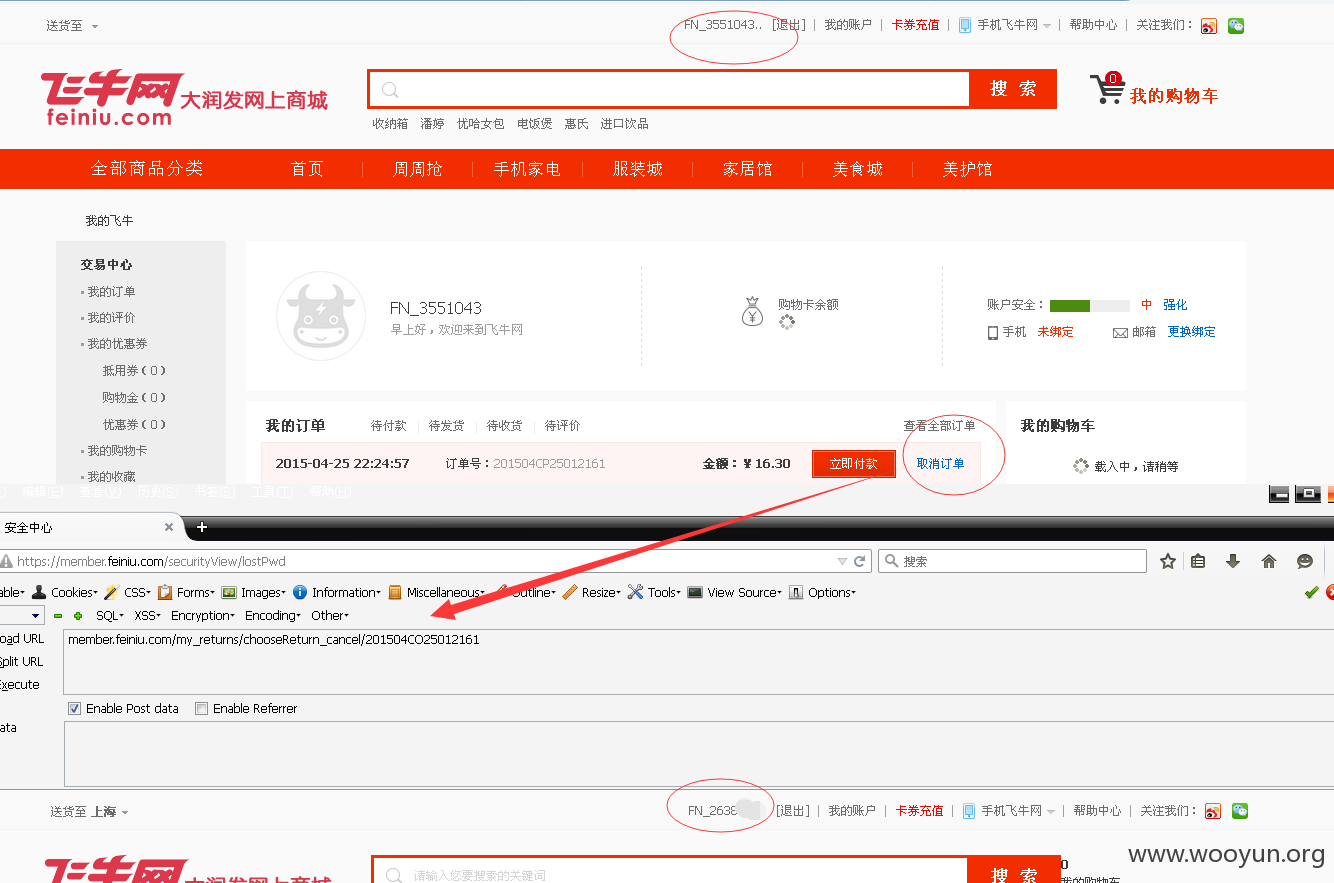Click 我的评价 in the left sidebar
This screenshot has width=1334, height=883.
[111, 318]
